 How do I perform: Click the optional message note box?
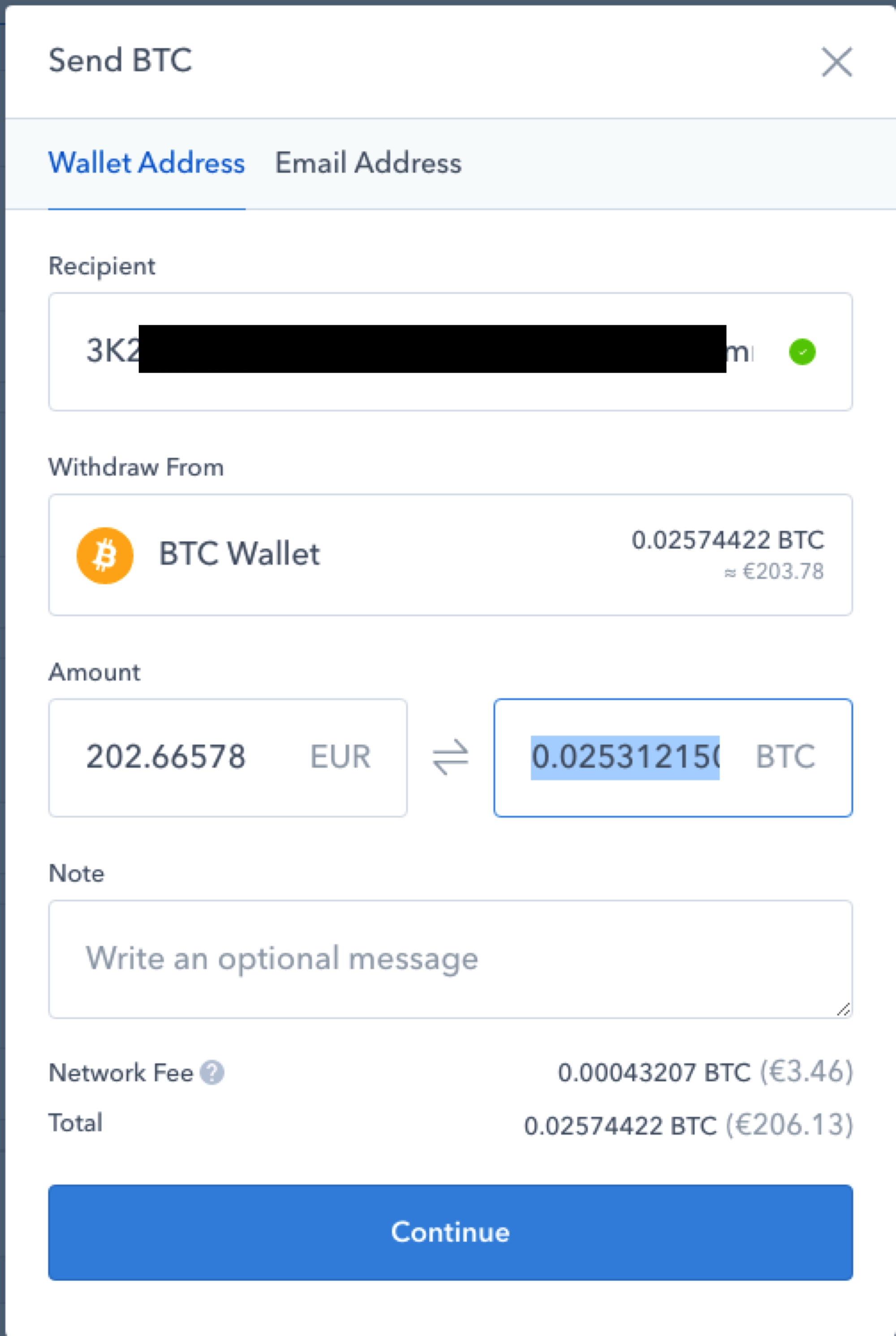point(450,959)
